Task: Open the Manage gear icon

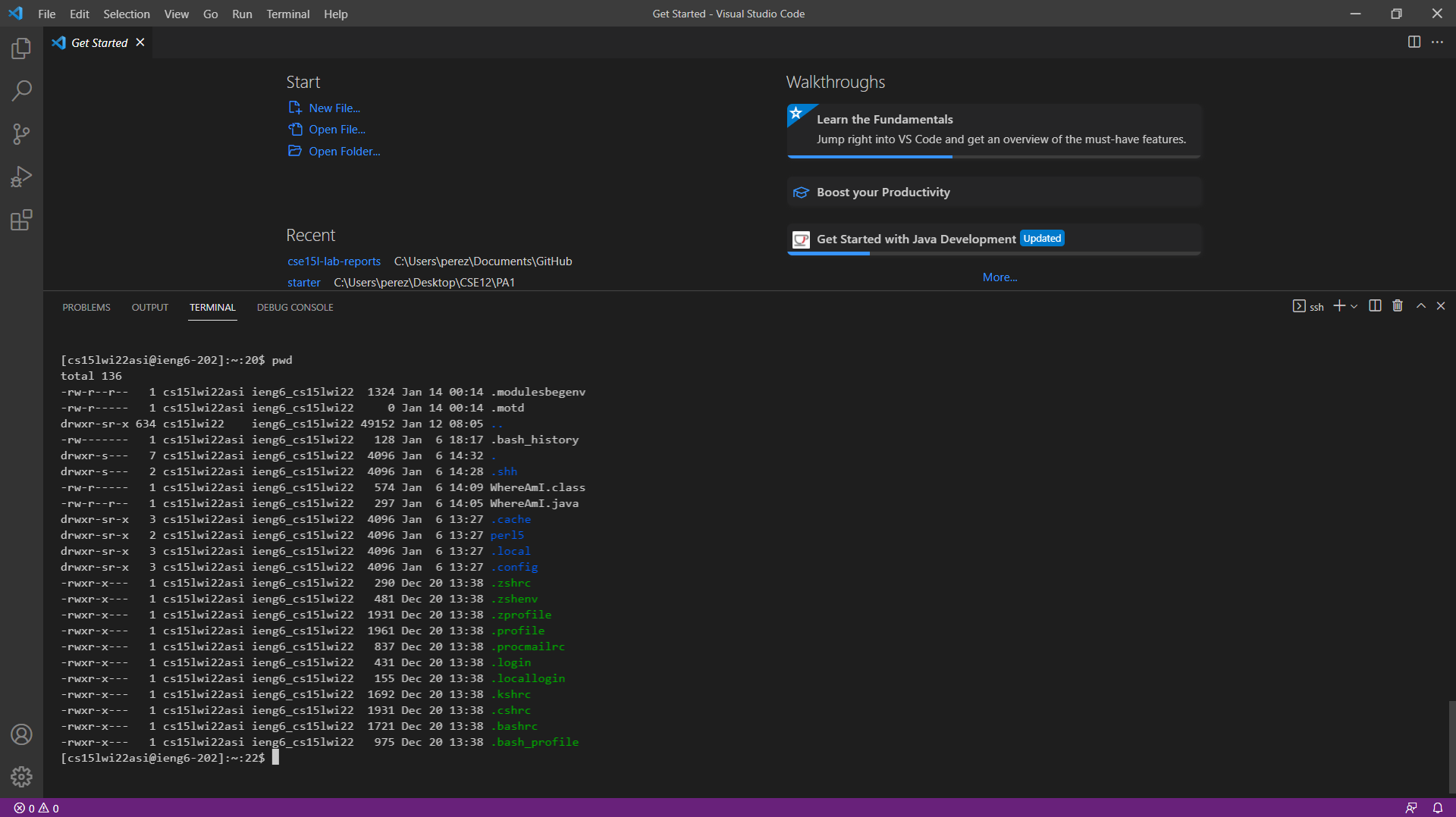Action: pos(21,776)
